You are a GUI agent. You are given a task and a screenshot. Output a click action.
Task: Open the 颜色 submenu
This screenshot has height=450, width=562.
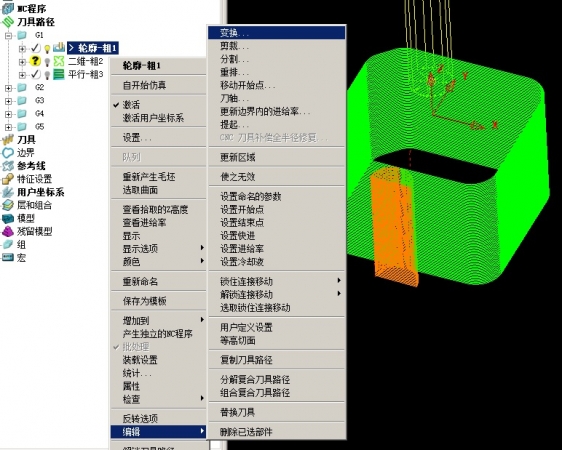click(x=158, y=262)
